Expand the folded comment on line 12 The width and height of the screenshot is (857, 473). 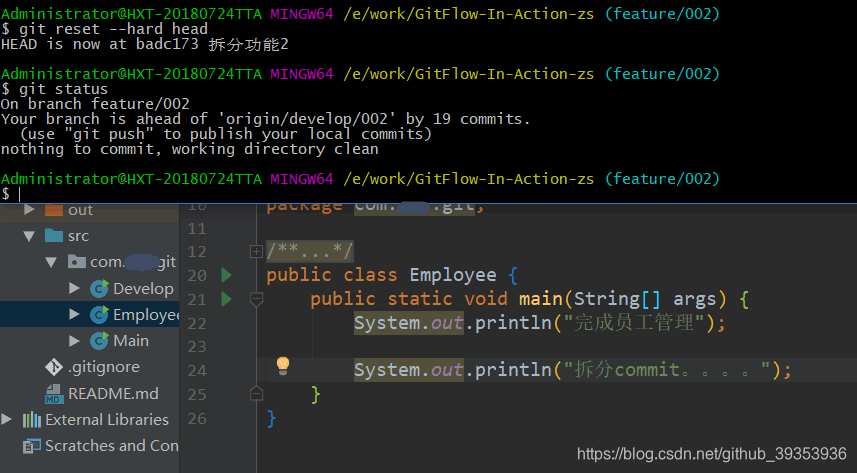(256, 252)
